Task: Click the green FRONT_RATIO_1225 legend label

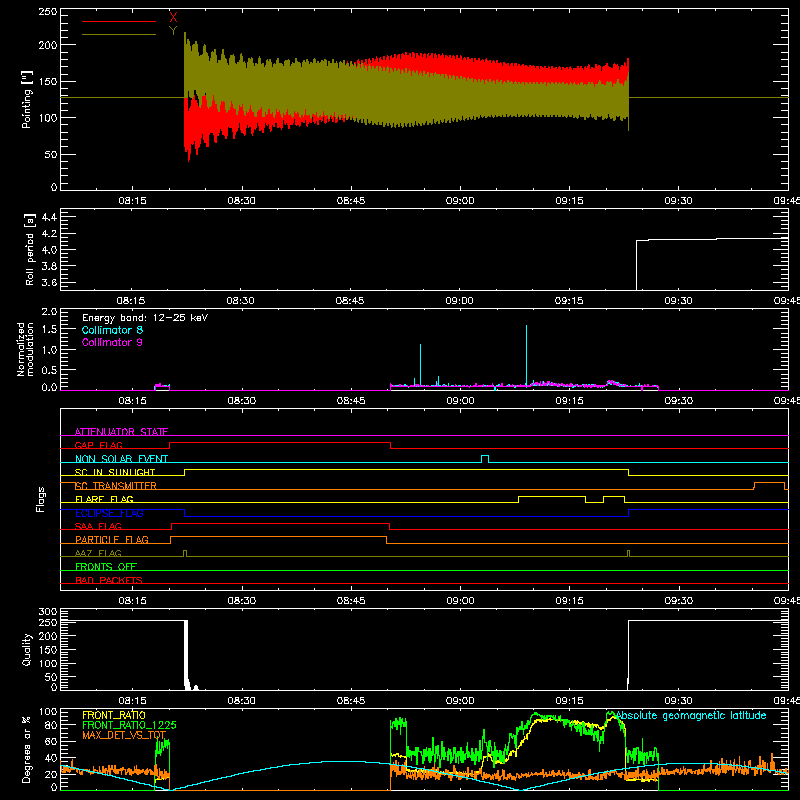Action: (129, 725)
